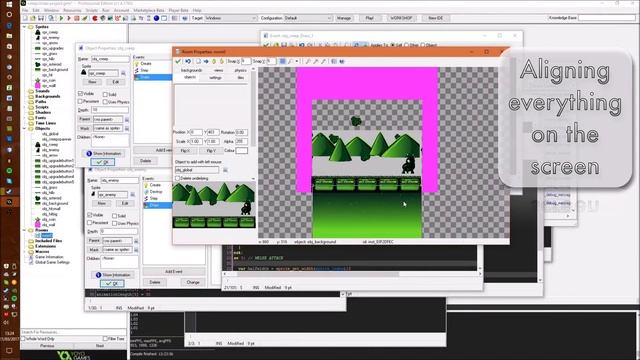The height and width of the screenshot is (360, 640).
Task: Click the Open project folder icon in main toolbar
Action: coord(33,18)
